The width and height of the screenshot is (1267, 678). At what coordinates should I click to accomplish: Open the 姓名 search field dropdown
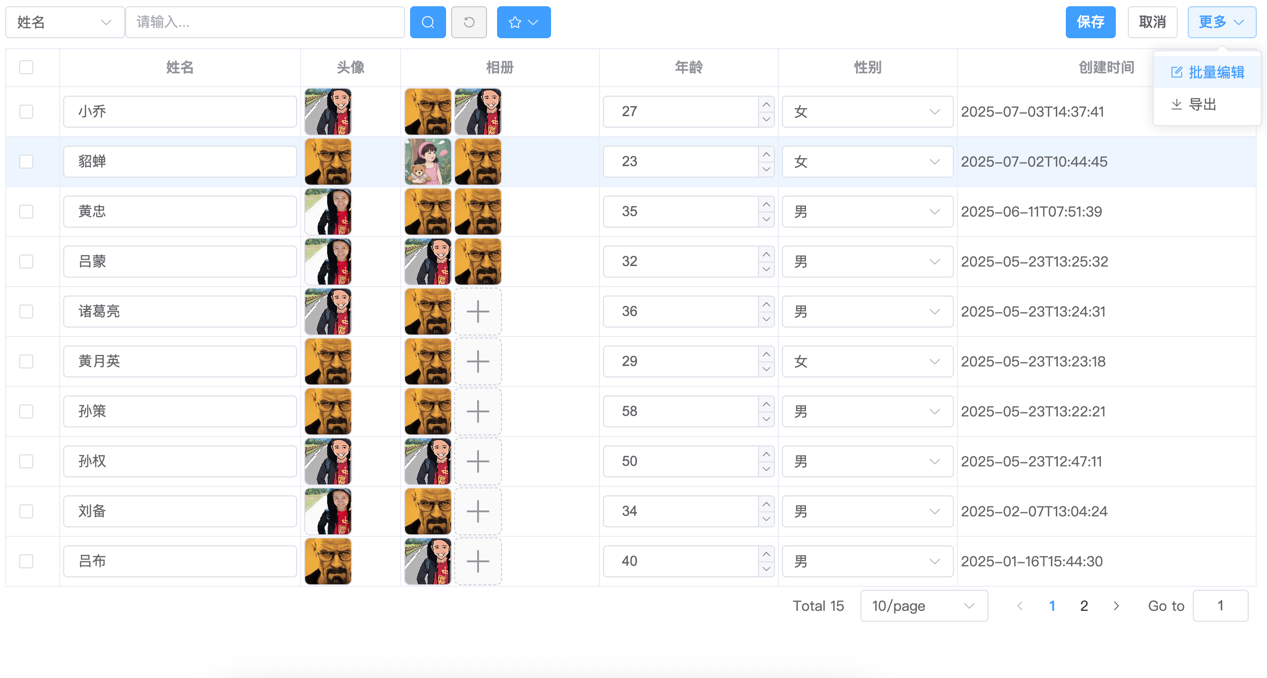pos(64,22)
